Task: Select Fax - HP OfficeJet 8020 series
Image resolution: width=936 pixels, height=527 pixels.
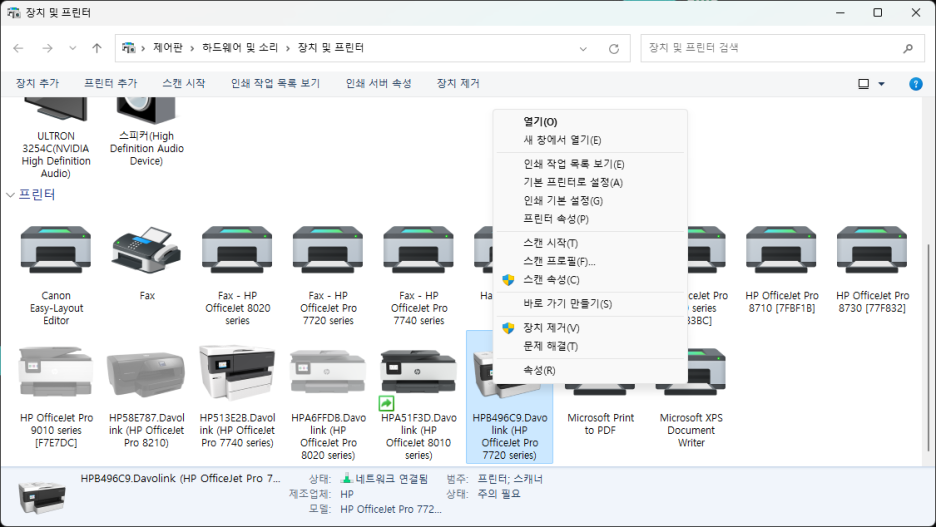Action: point(238,275)
